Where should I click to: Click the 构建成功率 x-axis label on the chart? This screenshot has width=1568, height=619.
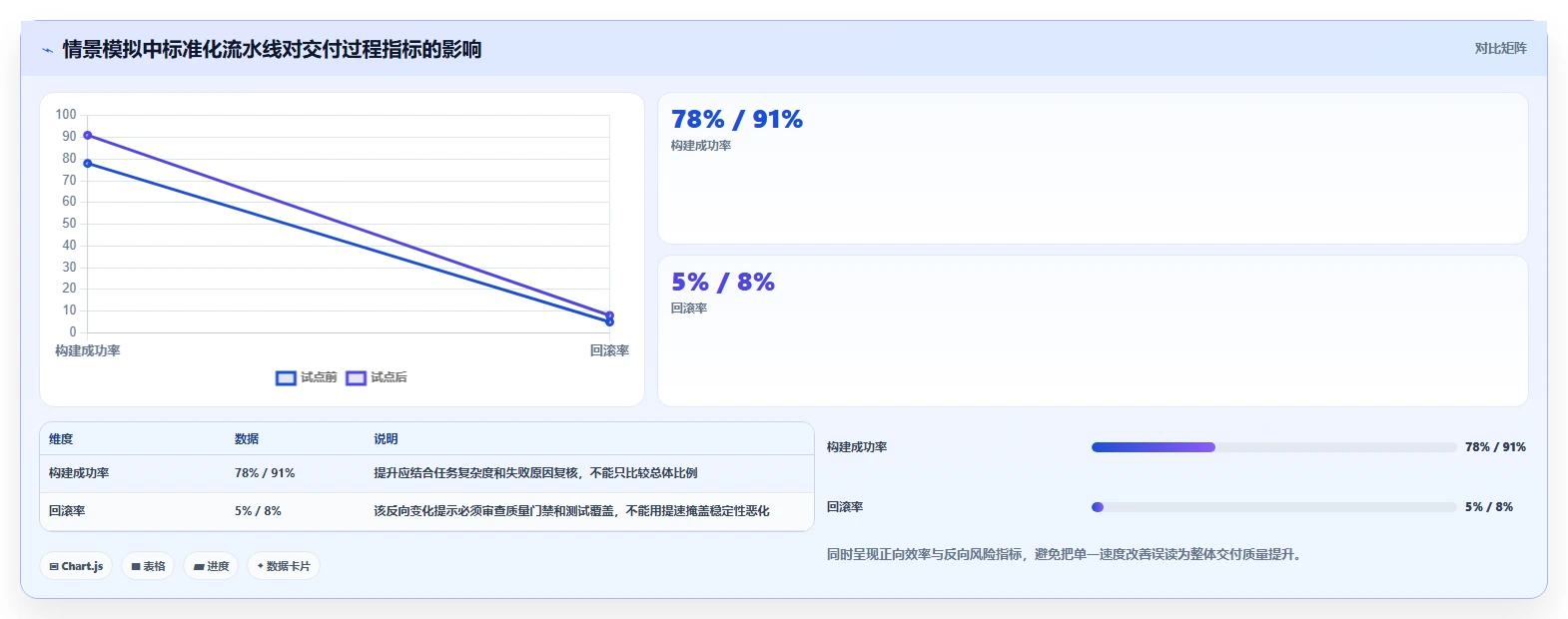(x=88, y=350)
